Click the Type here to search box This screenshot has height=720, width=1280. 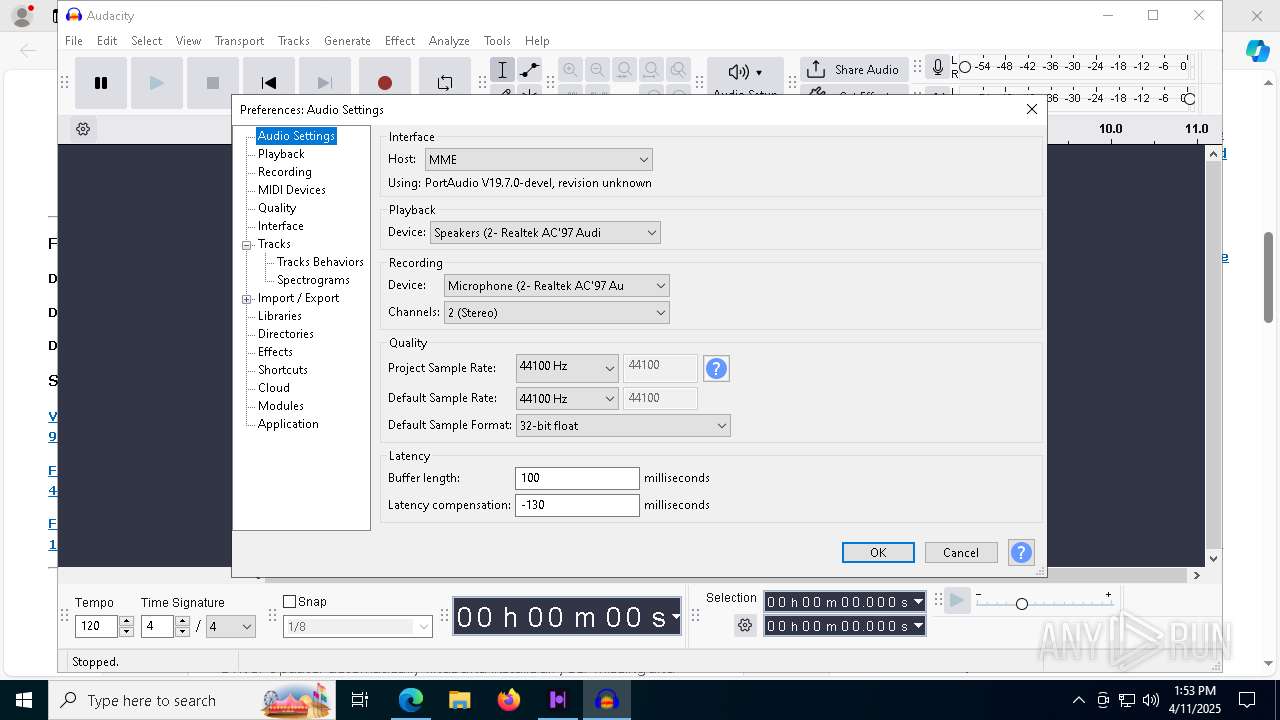(x=192, y=700)
